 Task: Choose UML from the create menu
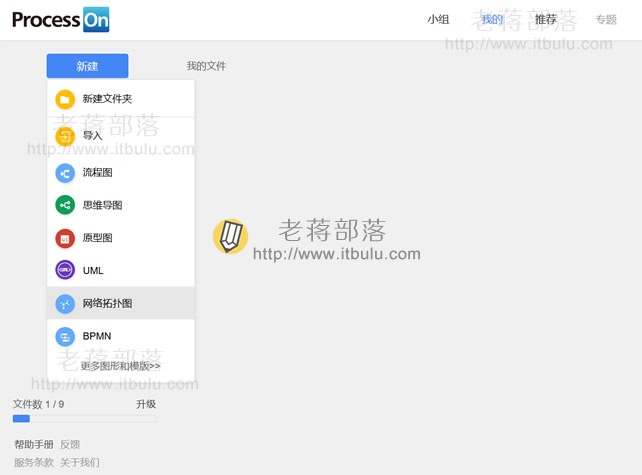click(x=121, y=270)
